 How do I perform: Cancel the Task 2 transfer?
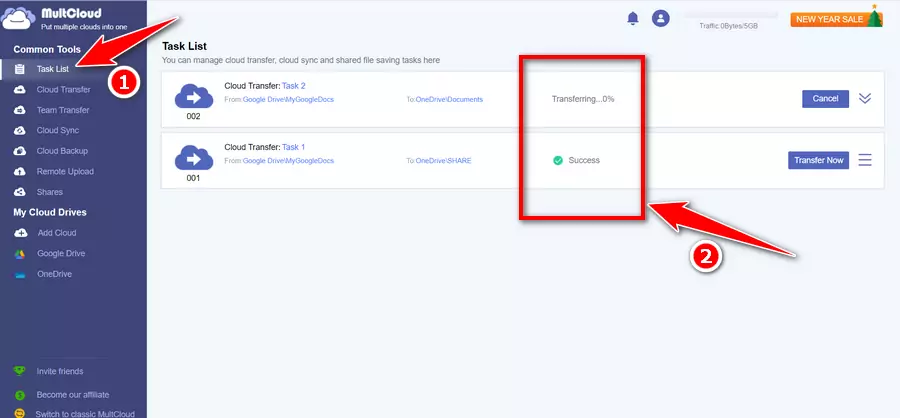[825, 99]
